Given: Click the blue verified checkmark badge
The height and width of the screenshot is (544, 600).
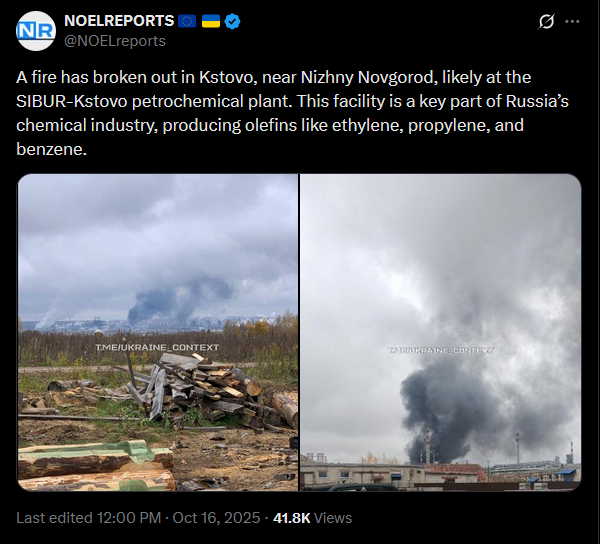Looking at the screenshot, I should pos(232,21).
